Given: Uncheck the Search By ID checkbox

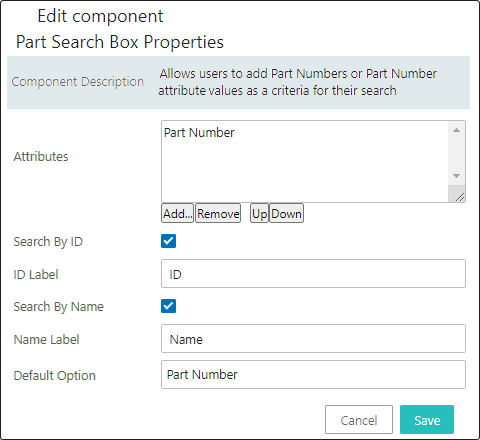Looking at the screenshot, I should click(168, 241).
